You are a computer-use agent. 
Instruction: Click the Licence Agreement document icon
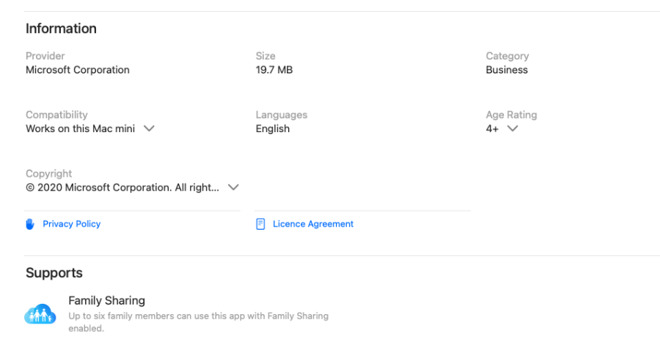click(261, 224)
